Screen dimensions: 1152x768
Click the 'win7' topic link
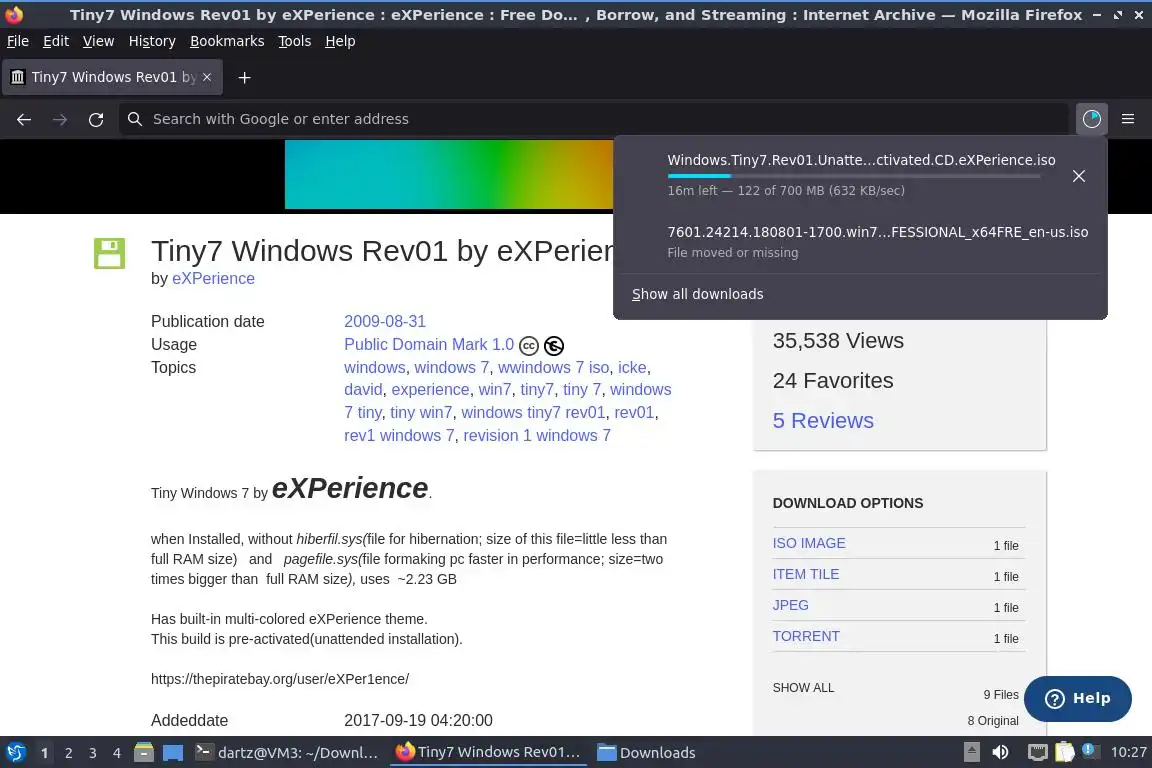(x=494, y=390)
